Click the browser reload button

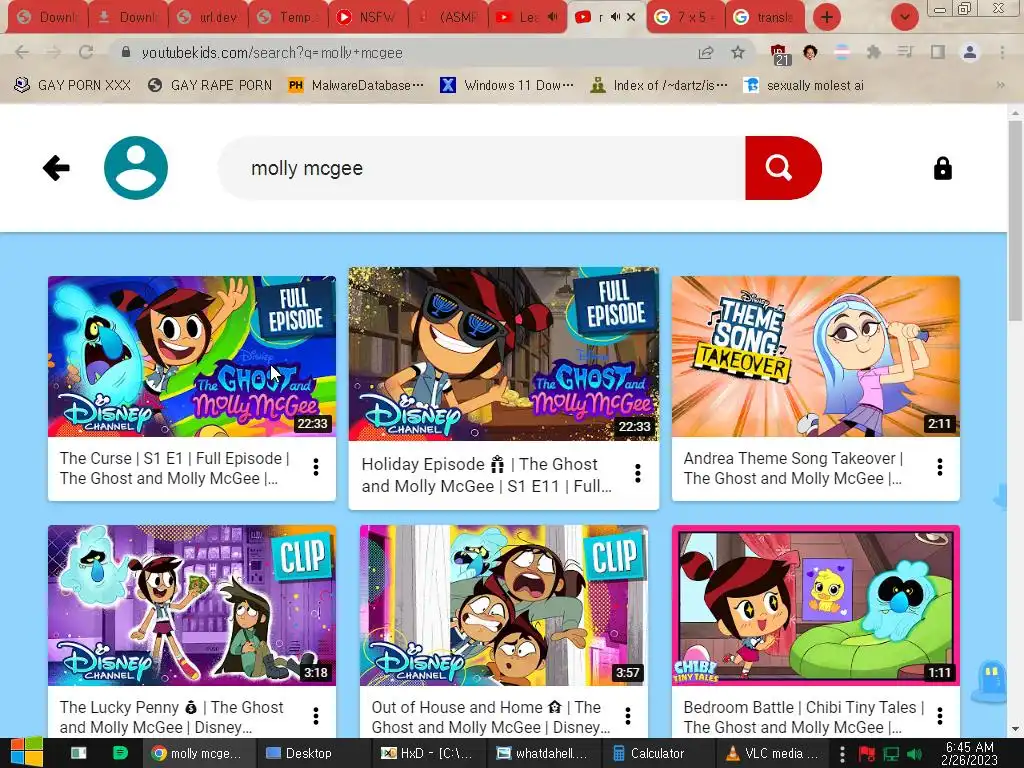[86, 52]
